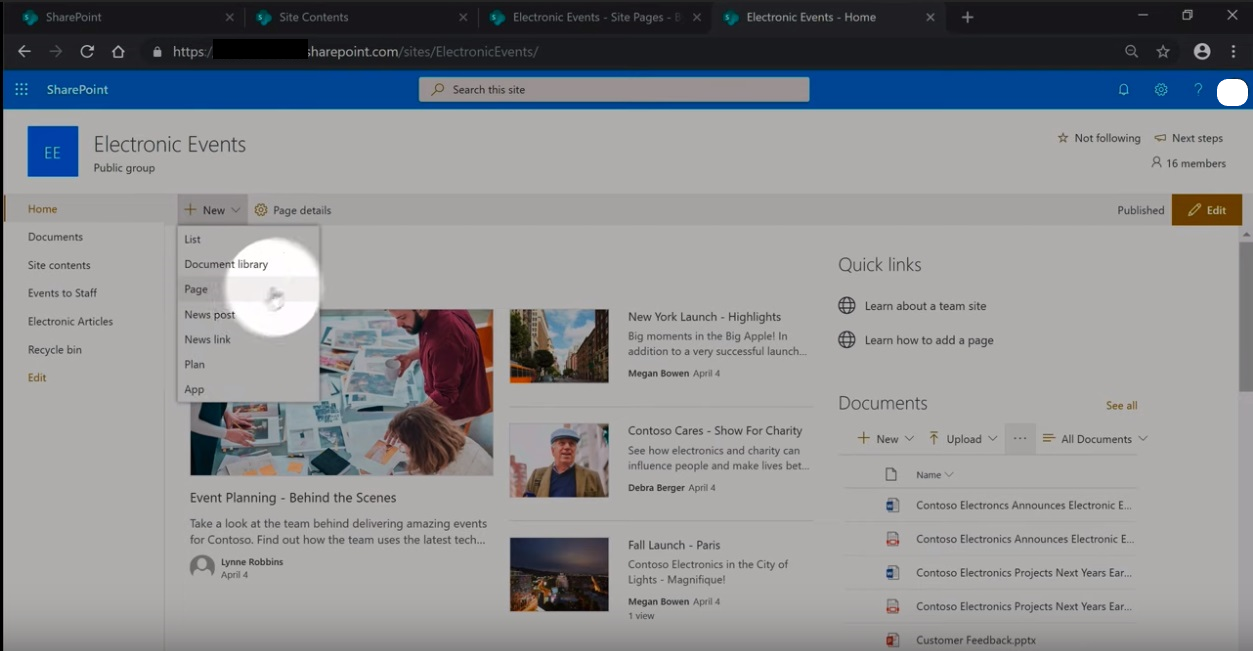Click the Next steps link
1253x651 pixels.
1188,138
